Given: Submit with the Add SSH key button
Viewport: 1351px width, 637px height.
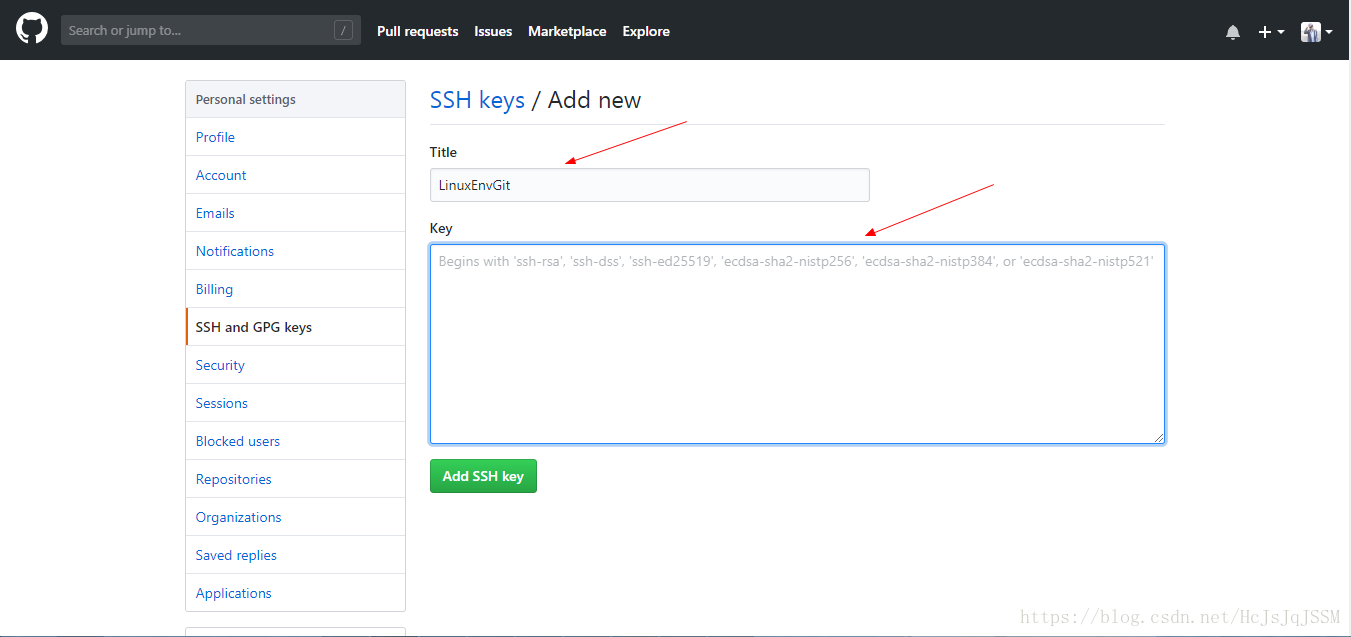Looking at the screenshot, I should (x=483, y=476).
